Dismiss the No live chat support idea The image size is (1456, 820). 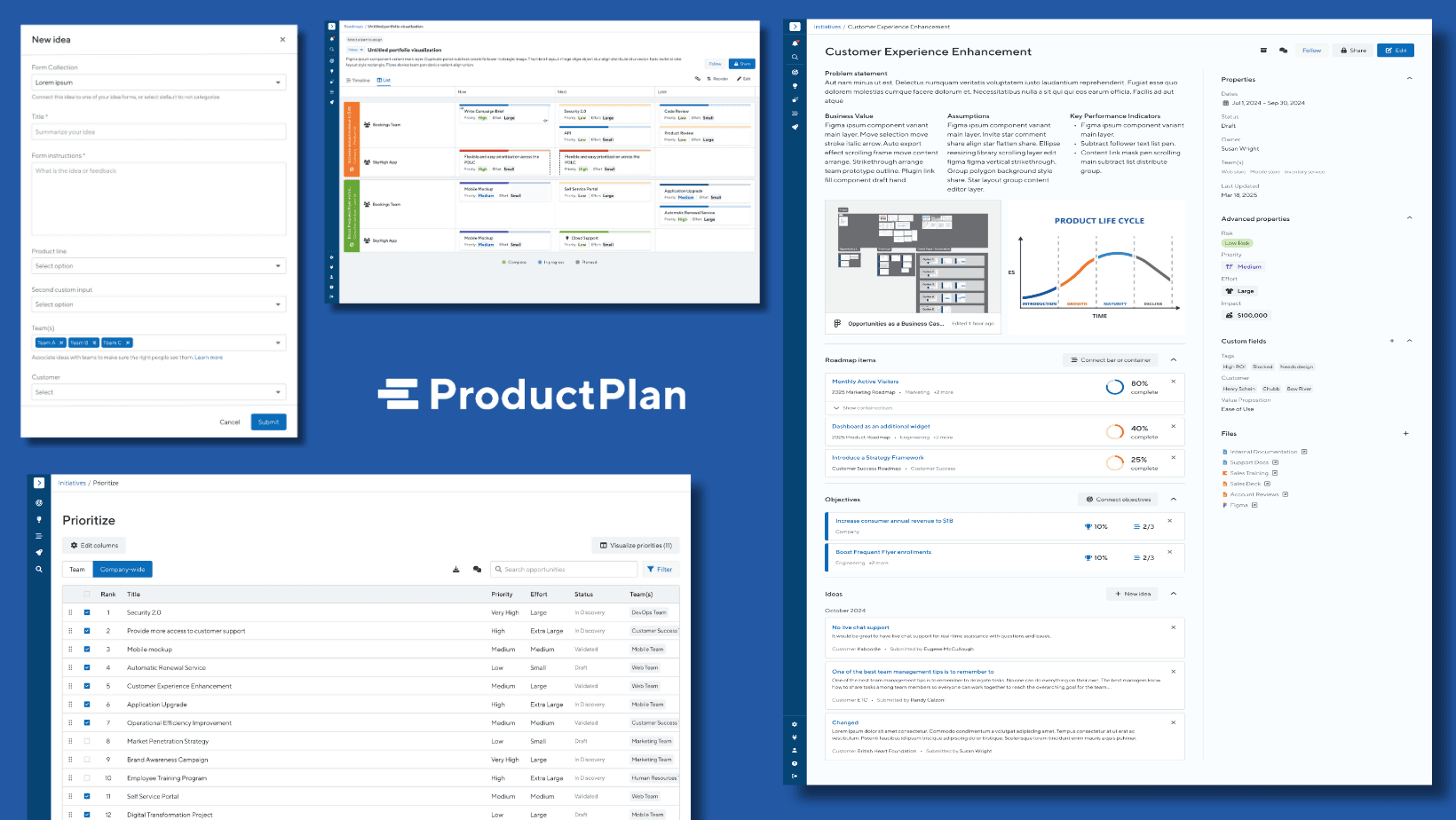pos(1173,627)
